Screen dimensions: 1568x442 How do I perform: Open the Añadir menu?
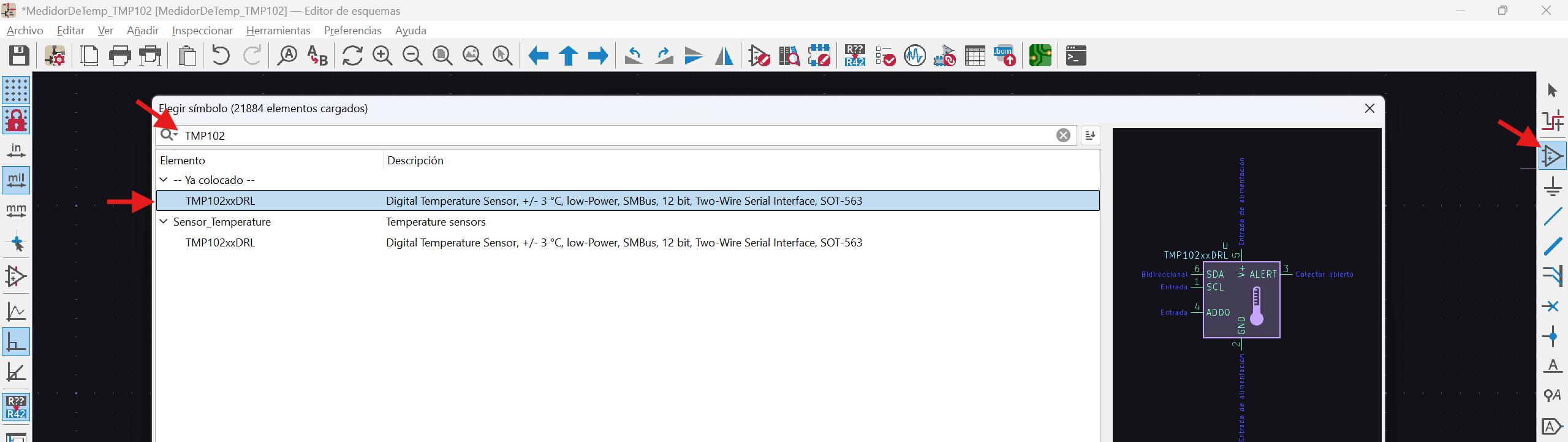[x=143, y=30]
